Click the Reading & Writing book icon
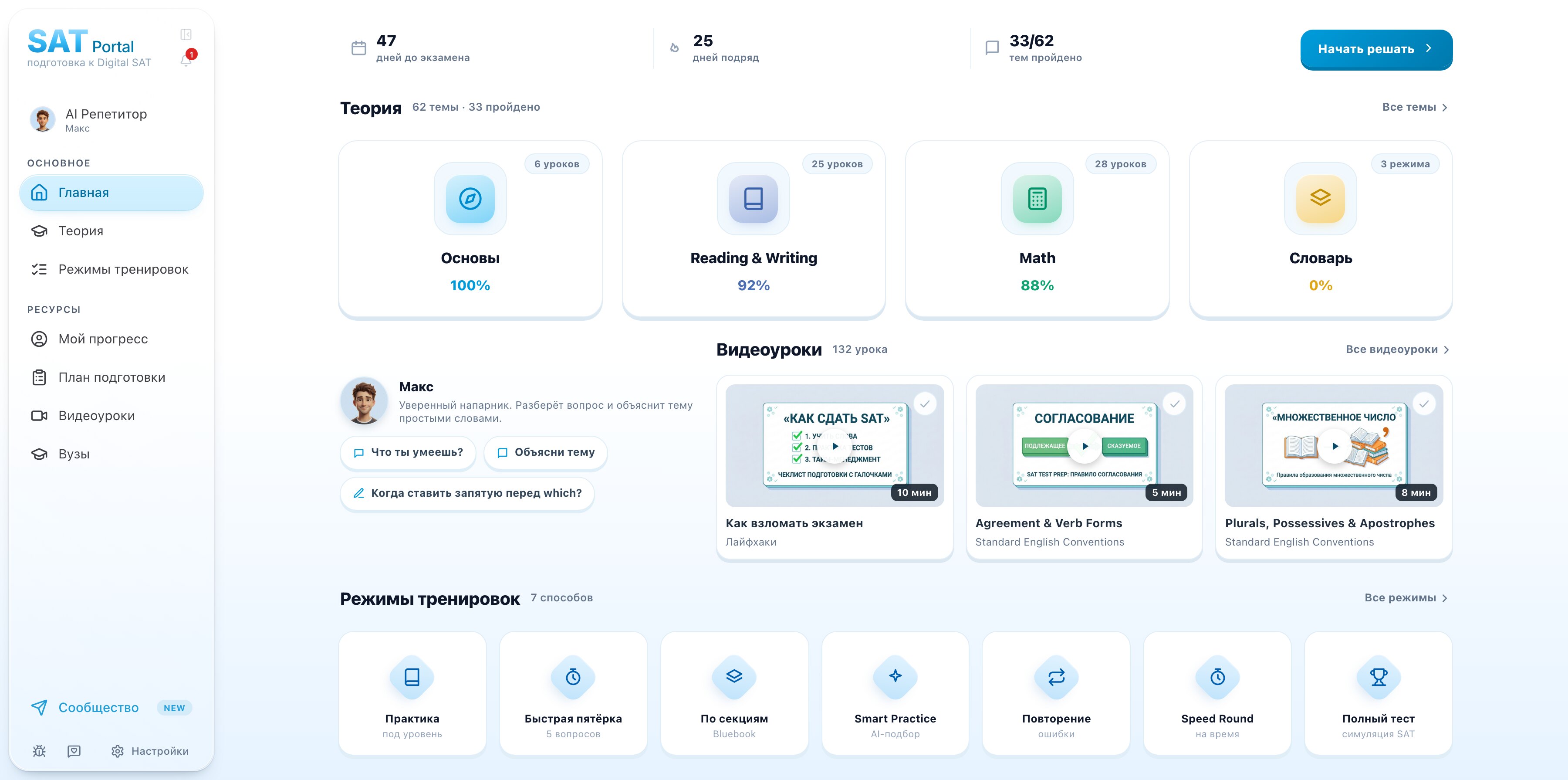Screen dimensions: 1568x780 coord(754,199)
